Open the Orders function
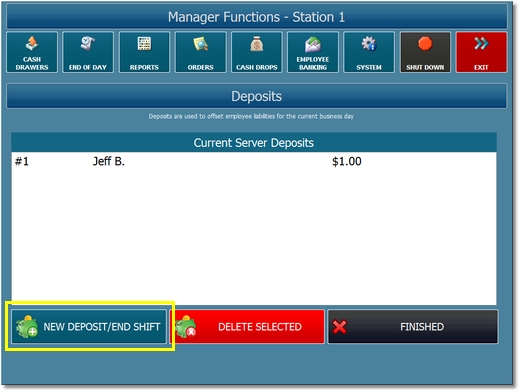520x392 pixels. pyautogui.click(x=200, y=52)
